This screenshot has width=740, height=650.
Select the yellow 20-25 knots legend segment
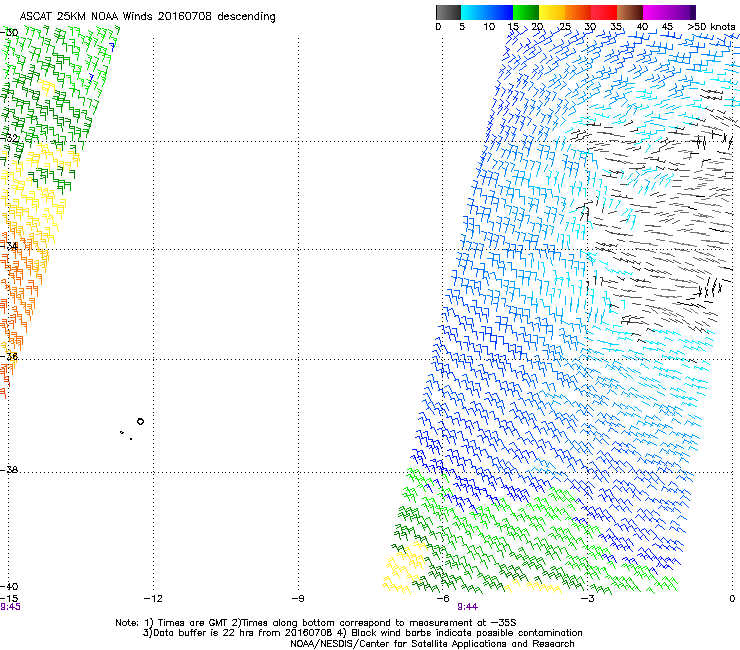(x=552, y=12)
